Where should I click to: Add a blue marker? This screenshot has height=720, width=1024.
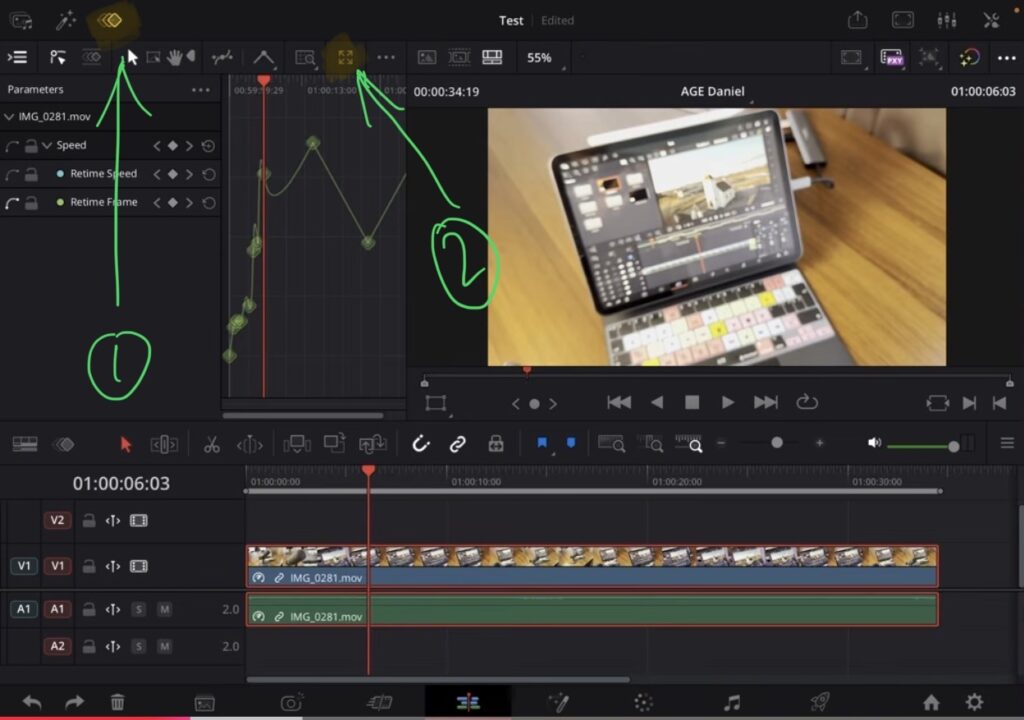point(571,443)
